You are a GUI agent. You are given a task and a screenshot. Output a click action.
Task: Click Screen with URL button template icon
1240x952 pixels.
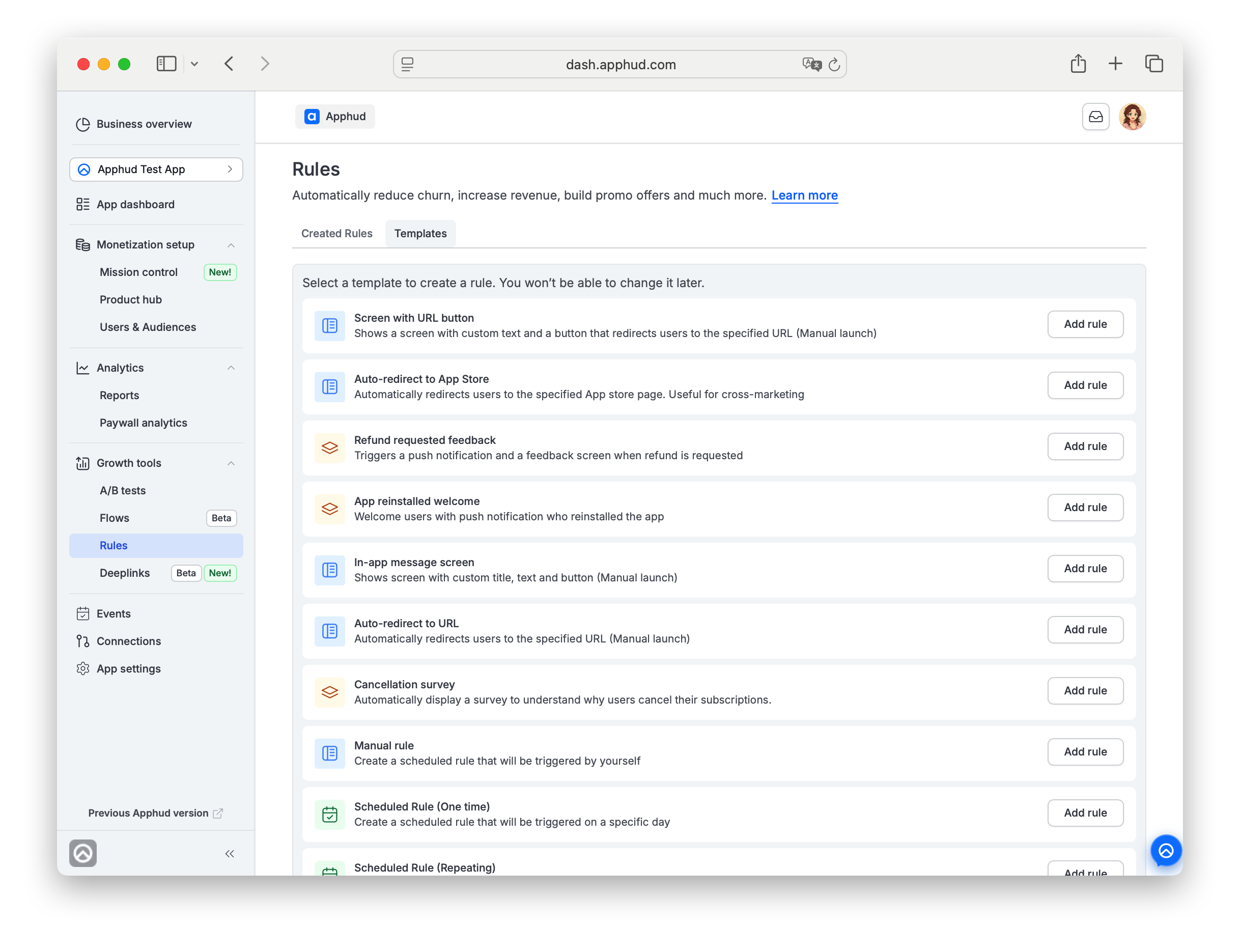330,326
